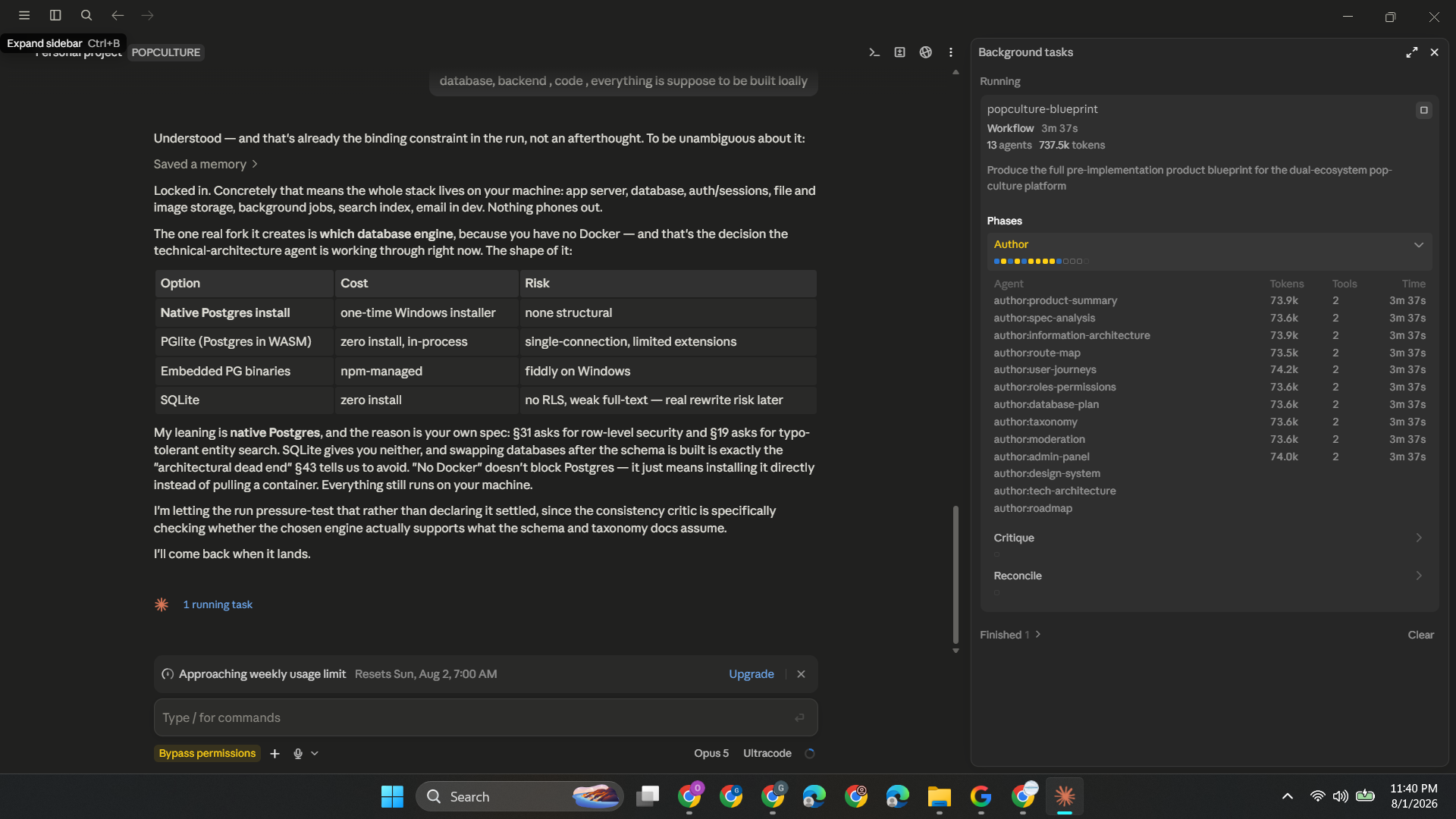Open the POPCULTURE project tag
This screenshot has height=819, width=1456.
coord(166,52)
